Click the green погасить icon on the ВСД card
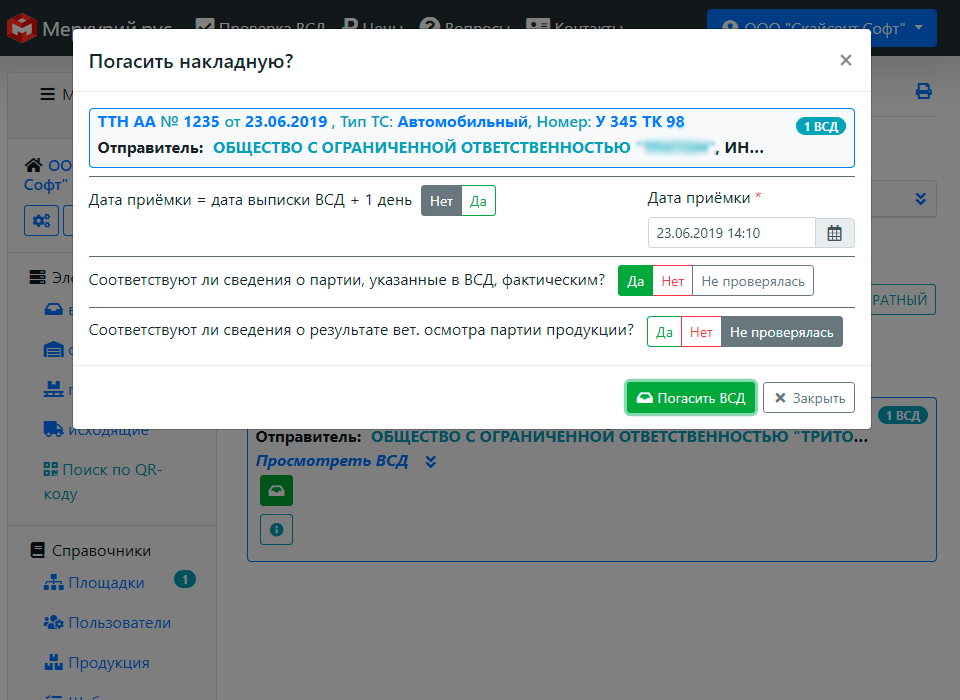This screenshot has width=960, height=700. tap(276, 490)
